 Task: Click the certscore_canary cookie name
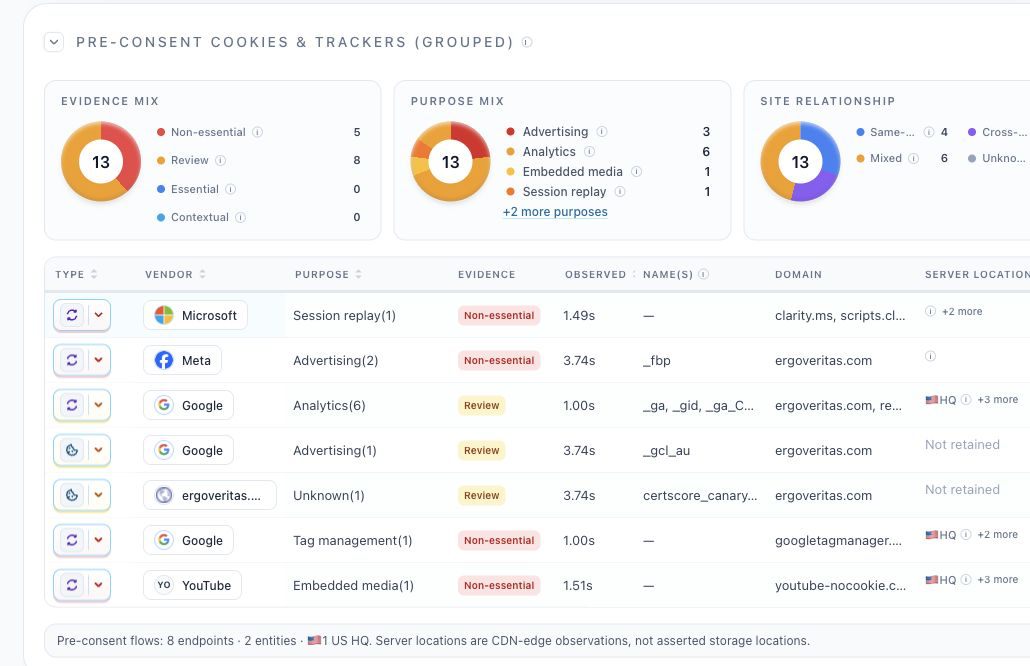(x=700, y=495)
